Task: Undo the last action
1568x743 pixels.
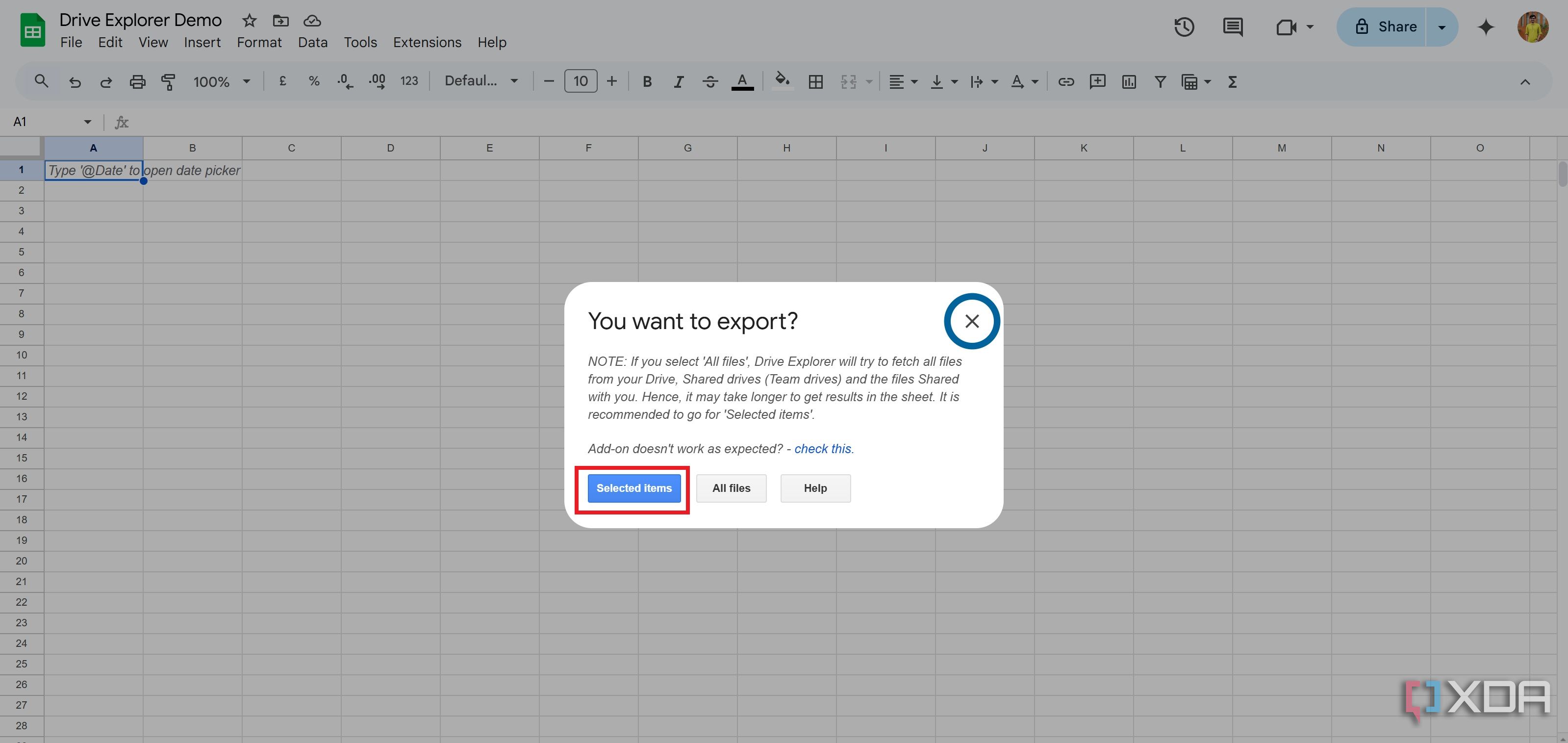Action: (x=75, y=81)
